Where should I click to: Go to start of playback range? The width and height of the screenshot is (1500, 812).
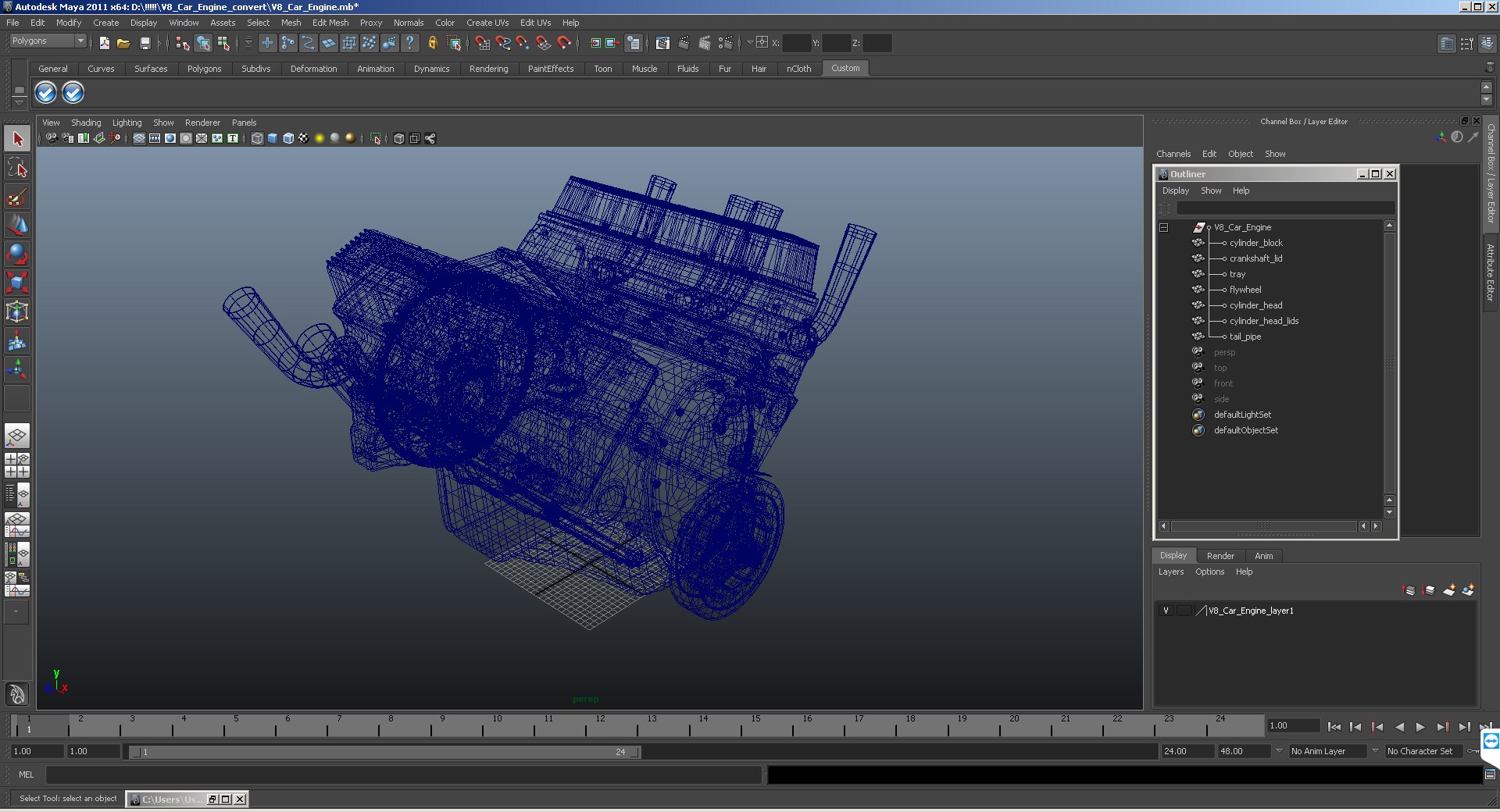[x=1334, y=727]
